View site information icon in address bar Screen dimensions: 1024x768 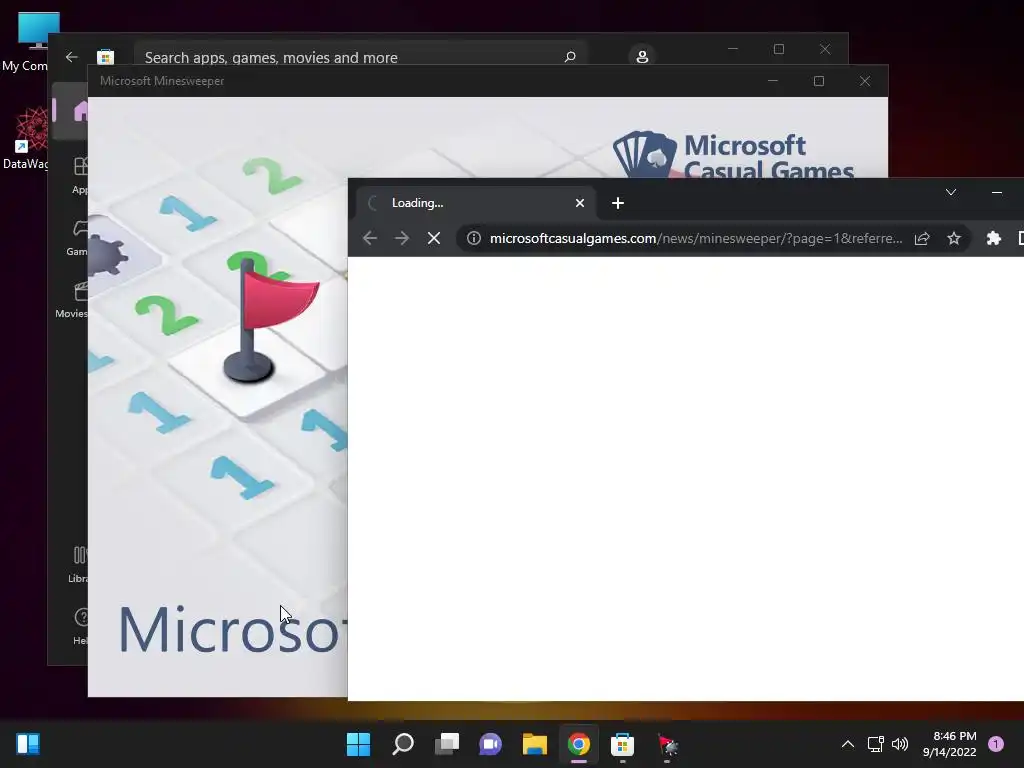pyautogui.click(x=474, y=238)
